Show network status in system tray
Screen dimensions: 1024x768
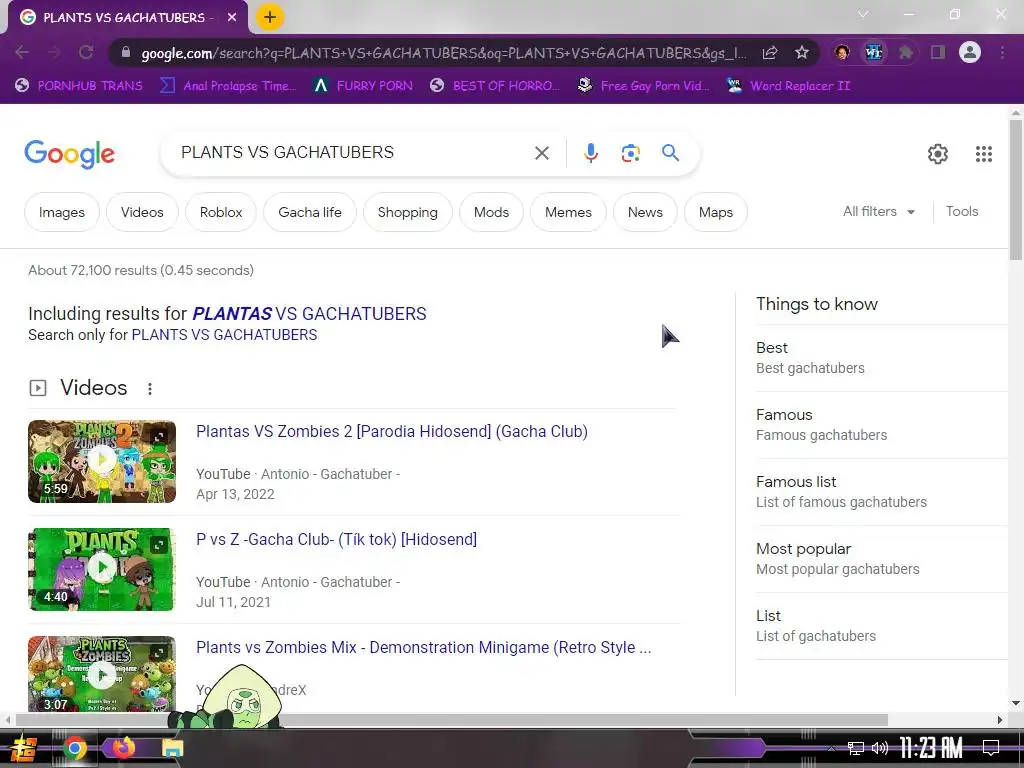856,748
